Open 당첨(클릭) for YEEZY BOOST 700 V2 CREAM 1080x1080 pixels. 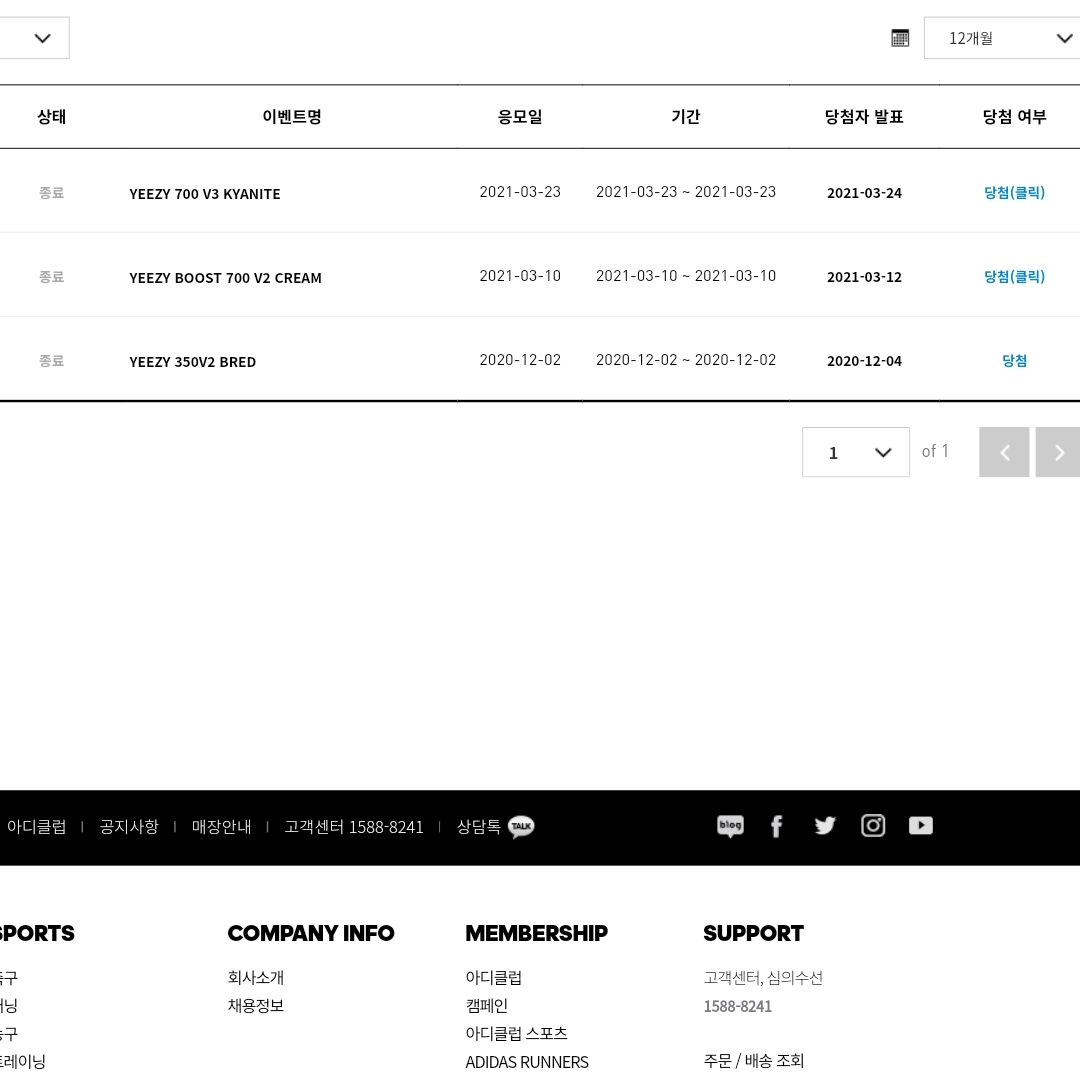point(1014,277)
